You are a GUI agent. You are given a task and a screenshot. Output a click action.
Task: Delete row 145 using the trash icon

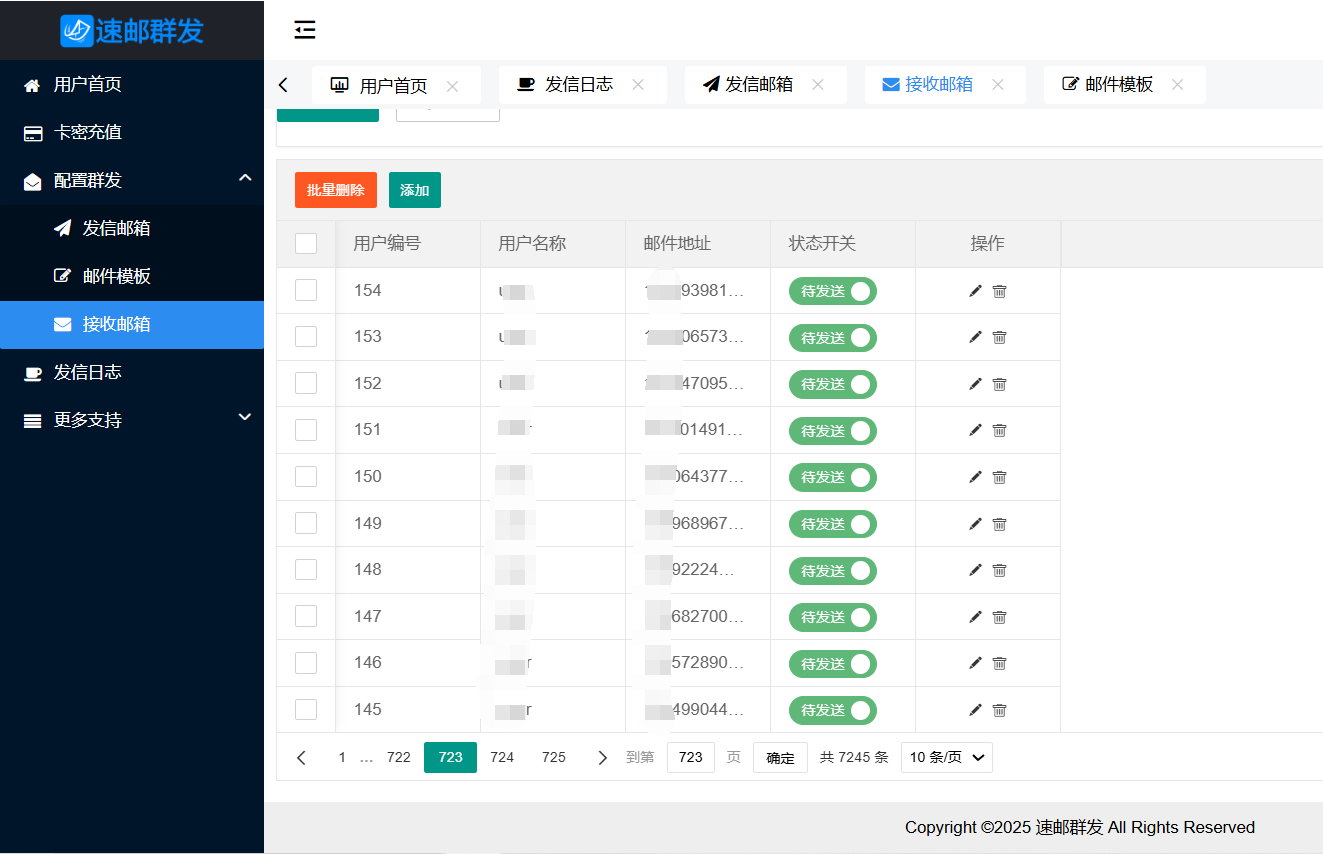(999, 710)
